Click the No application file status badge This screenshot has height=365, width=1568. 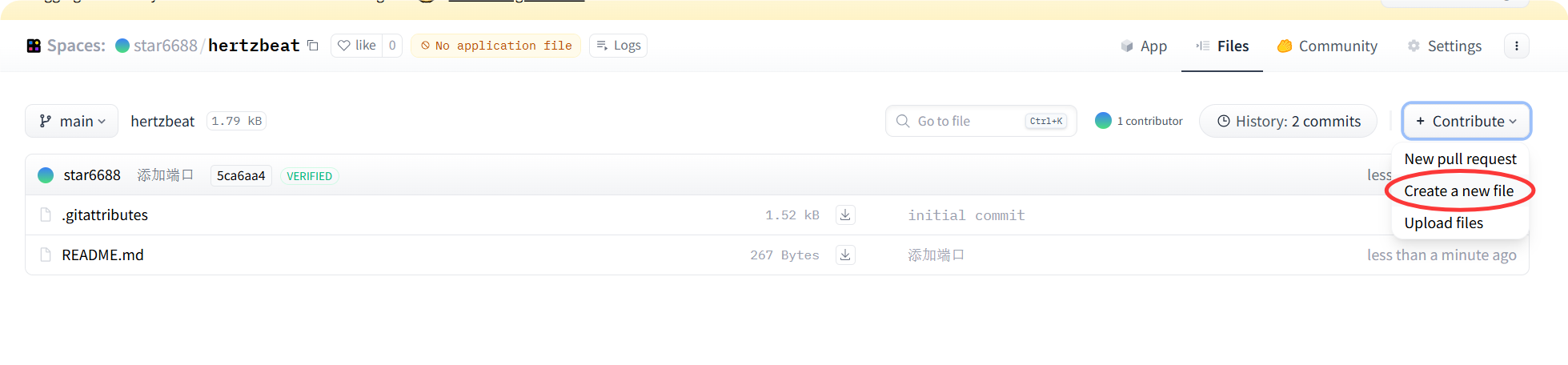pos(496,46)
